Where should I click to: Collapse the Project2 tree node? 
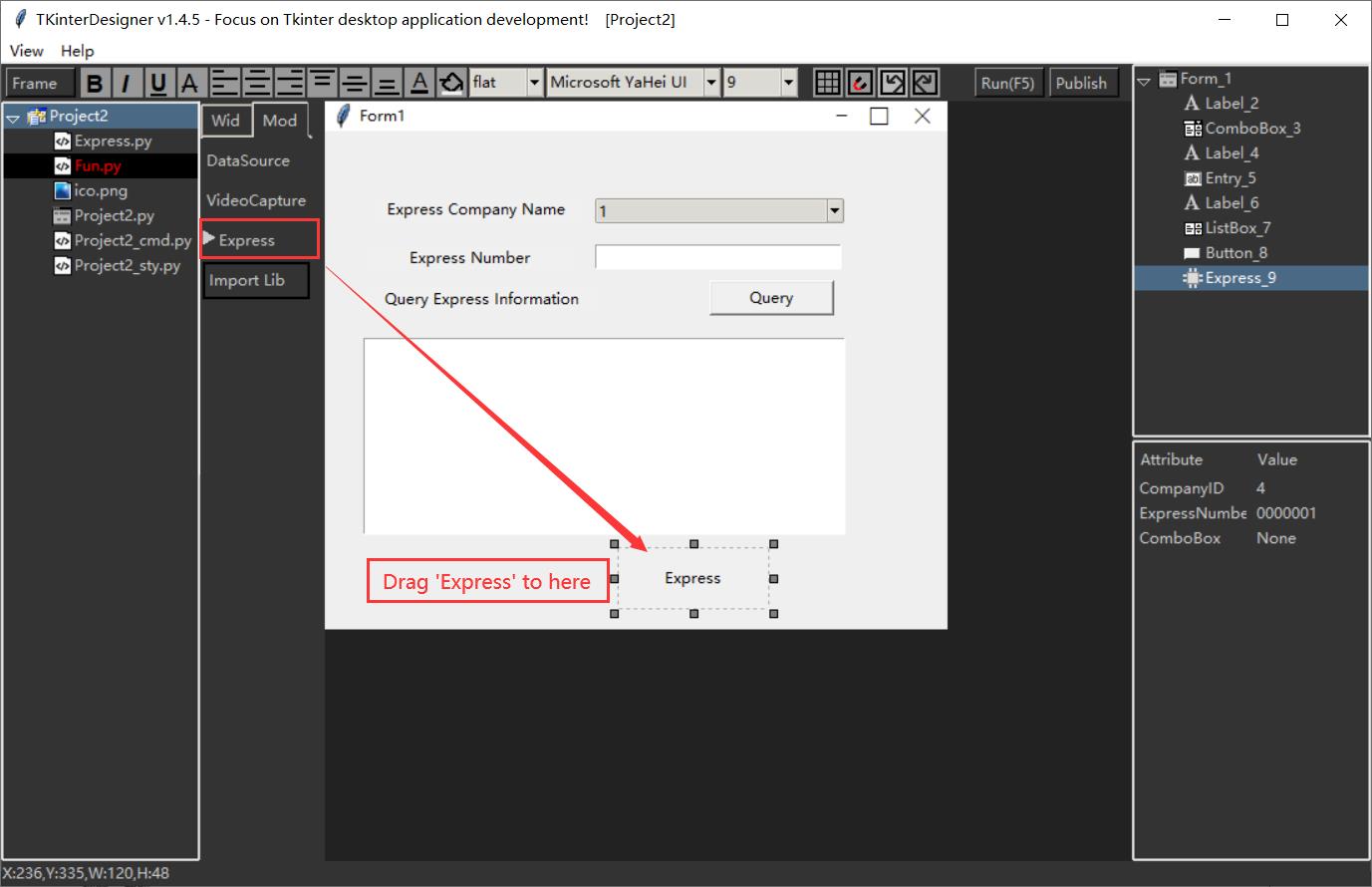coord(13,118)
